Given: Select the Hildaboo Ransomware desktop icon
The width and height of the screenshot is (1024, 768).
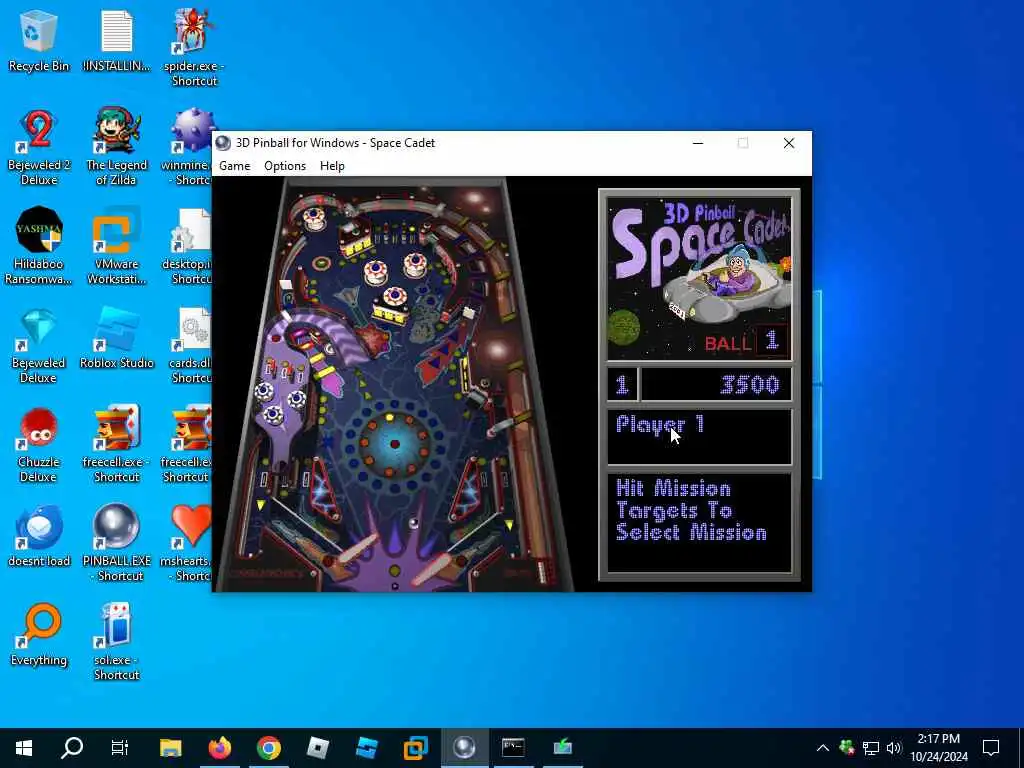Looking at the screenshot, I should click(39, 246).
